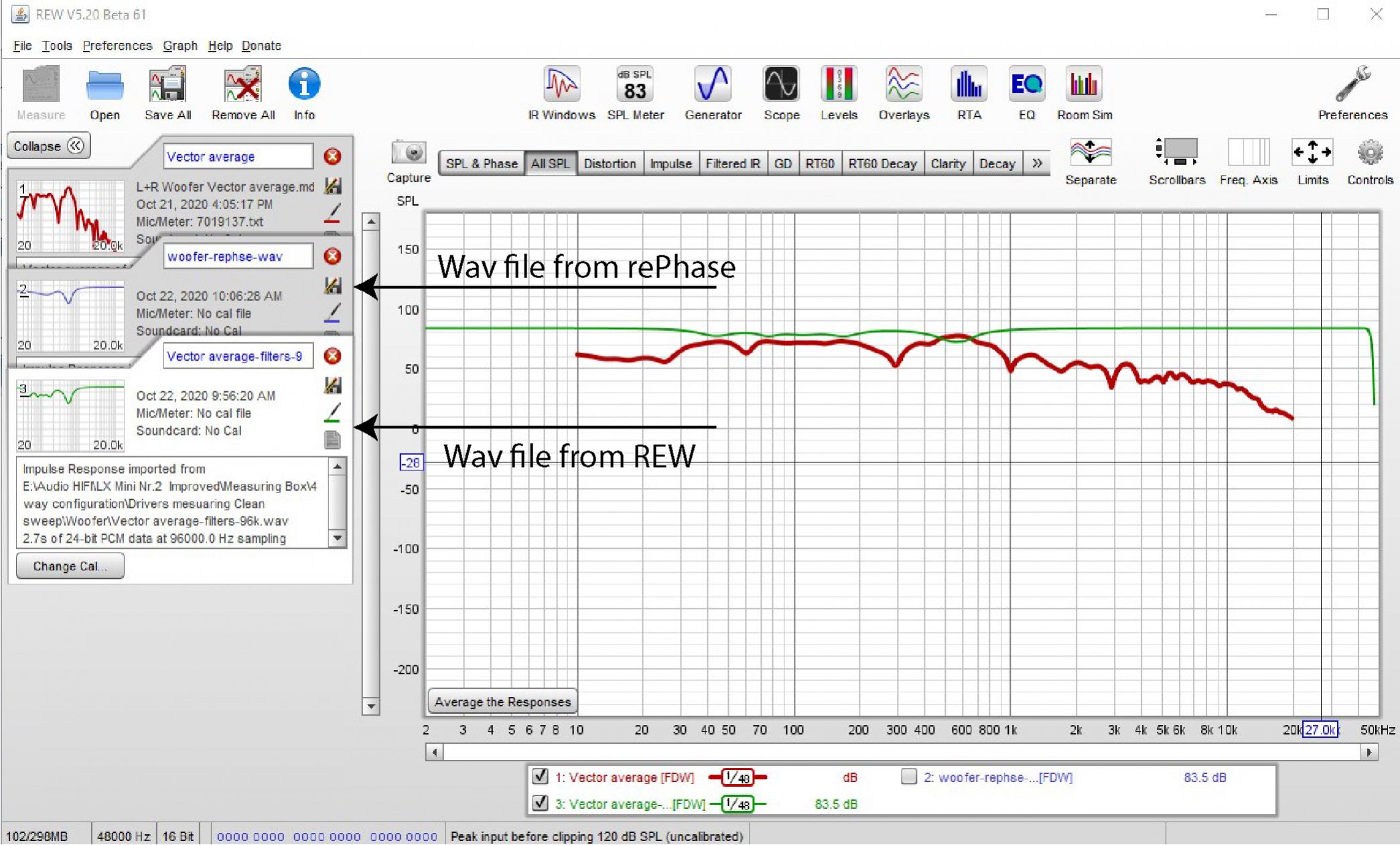Viewport: 1400px width, 845px height.
Task: Open the Tools menu
Action: tap(57, 46)
